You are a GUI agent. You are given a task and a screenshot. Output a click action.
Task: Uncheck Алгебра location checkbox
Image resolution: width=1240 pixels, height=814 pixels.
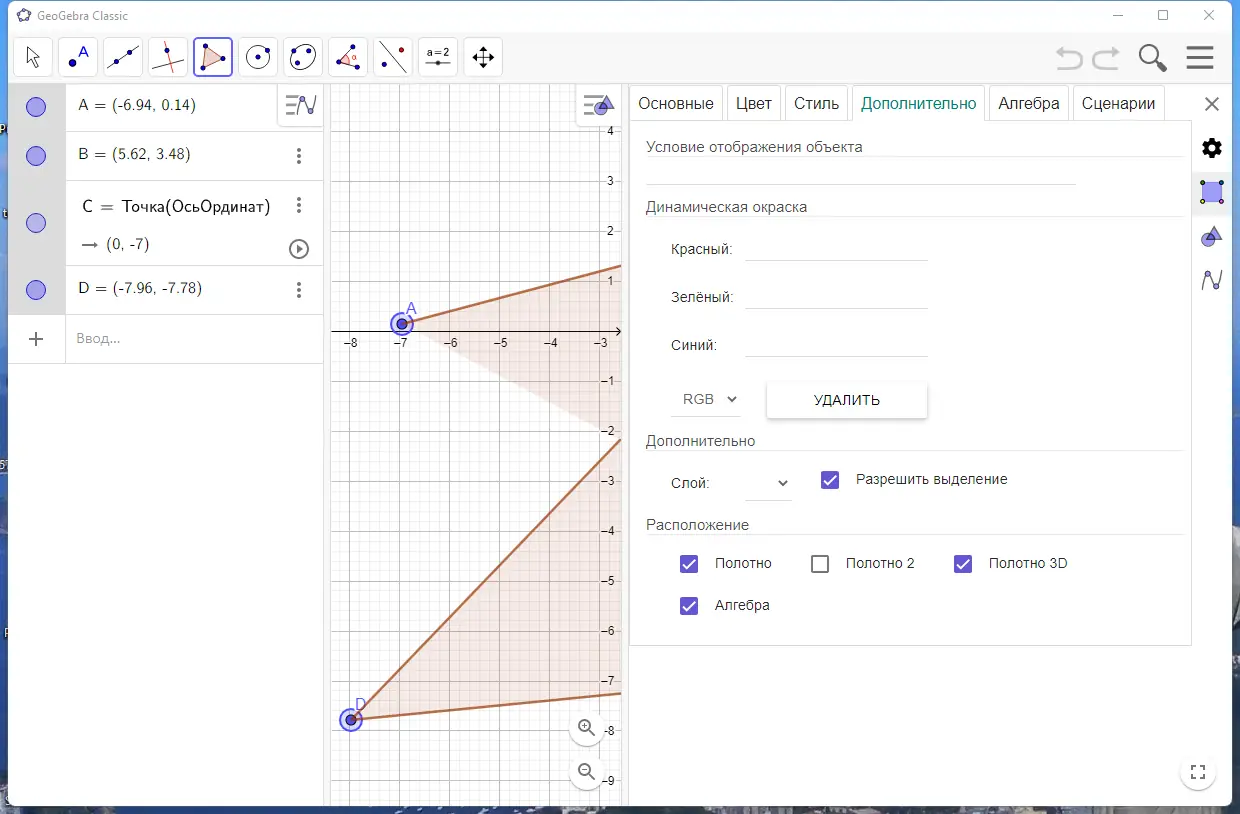coord(689,606)
